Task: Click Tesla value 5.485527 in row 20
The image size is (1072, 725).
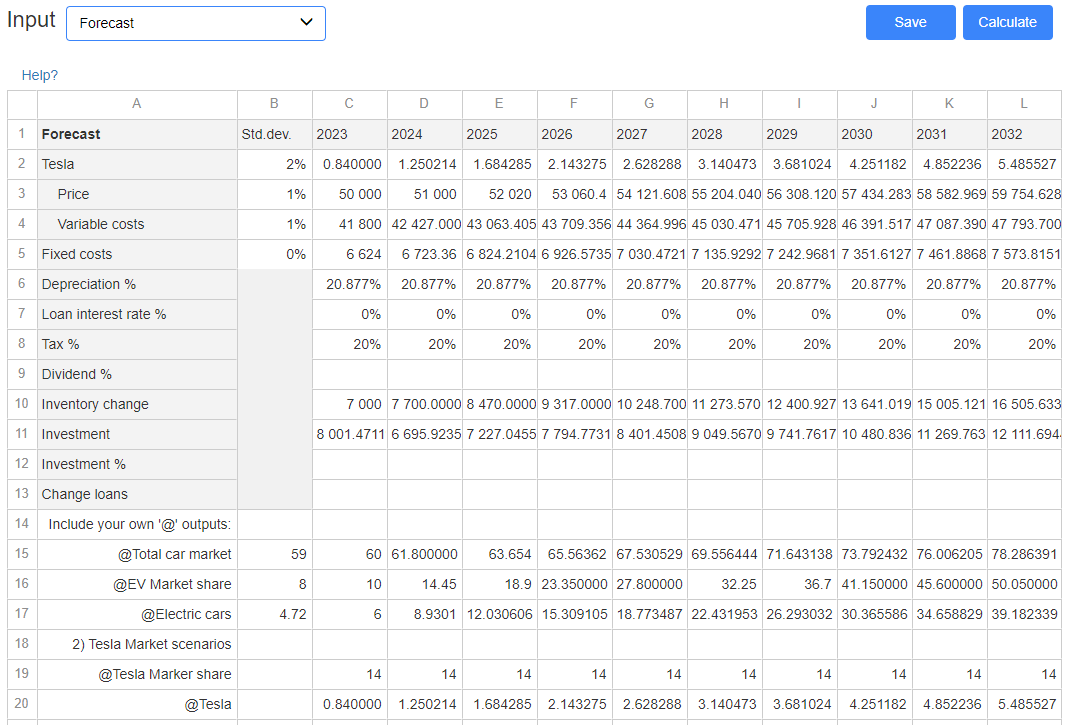Action: [1024, 704]
